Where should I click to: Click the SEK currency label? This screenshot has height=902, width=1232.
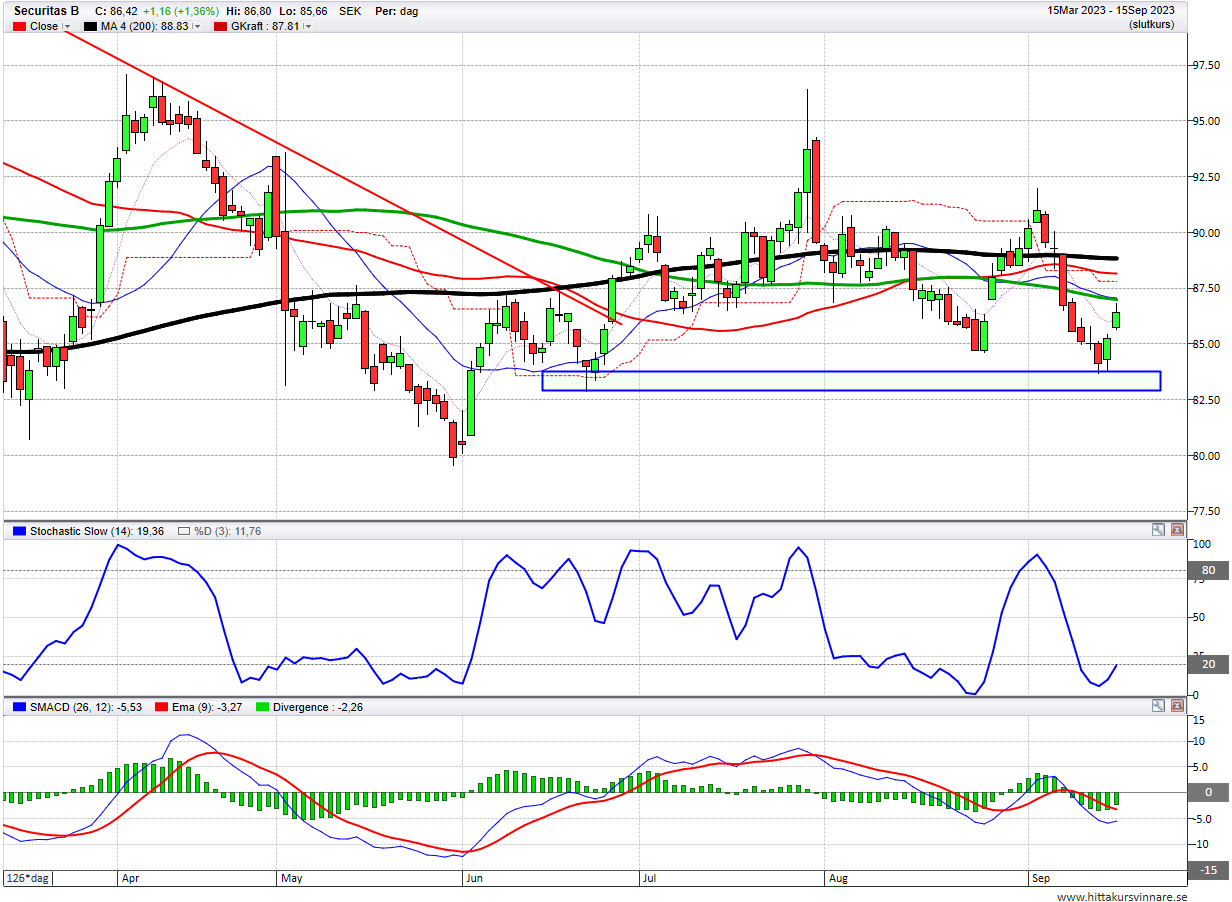tap(350, 11)
